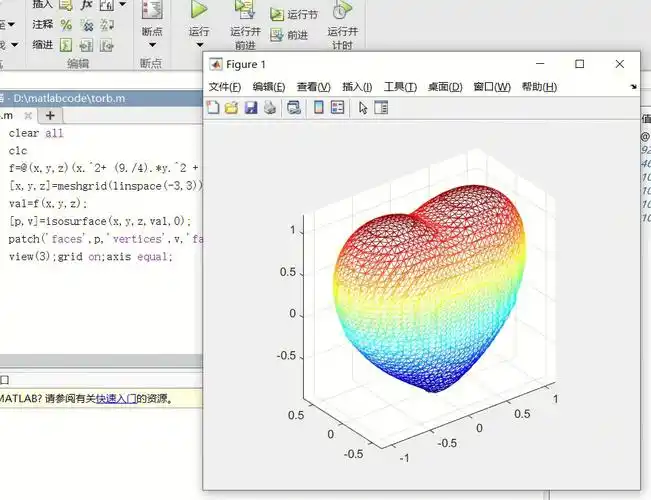This screenshot has width=651, height=500.
Task: Click the New Figure icon in Figure 1
Action: [213, 108]
